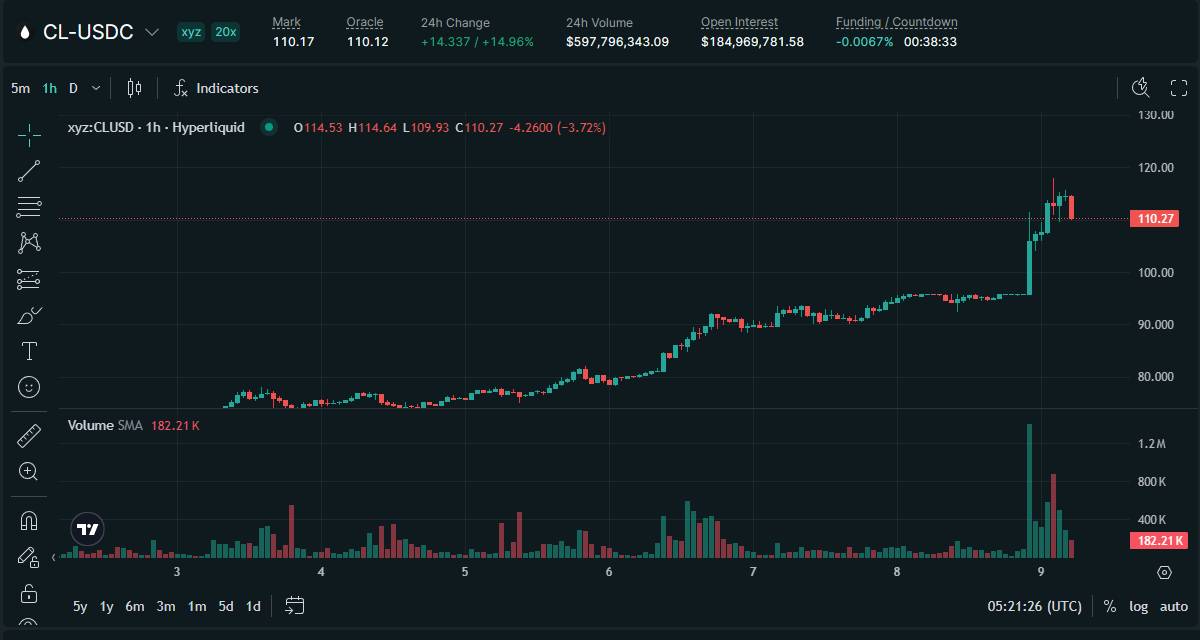Select the 1y date range
Image resolution: width=1200 pixels, height=640 pixels.
(106, 606)
